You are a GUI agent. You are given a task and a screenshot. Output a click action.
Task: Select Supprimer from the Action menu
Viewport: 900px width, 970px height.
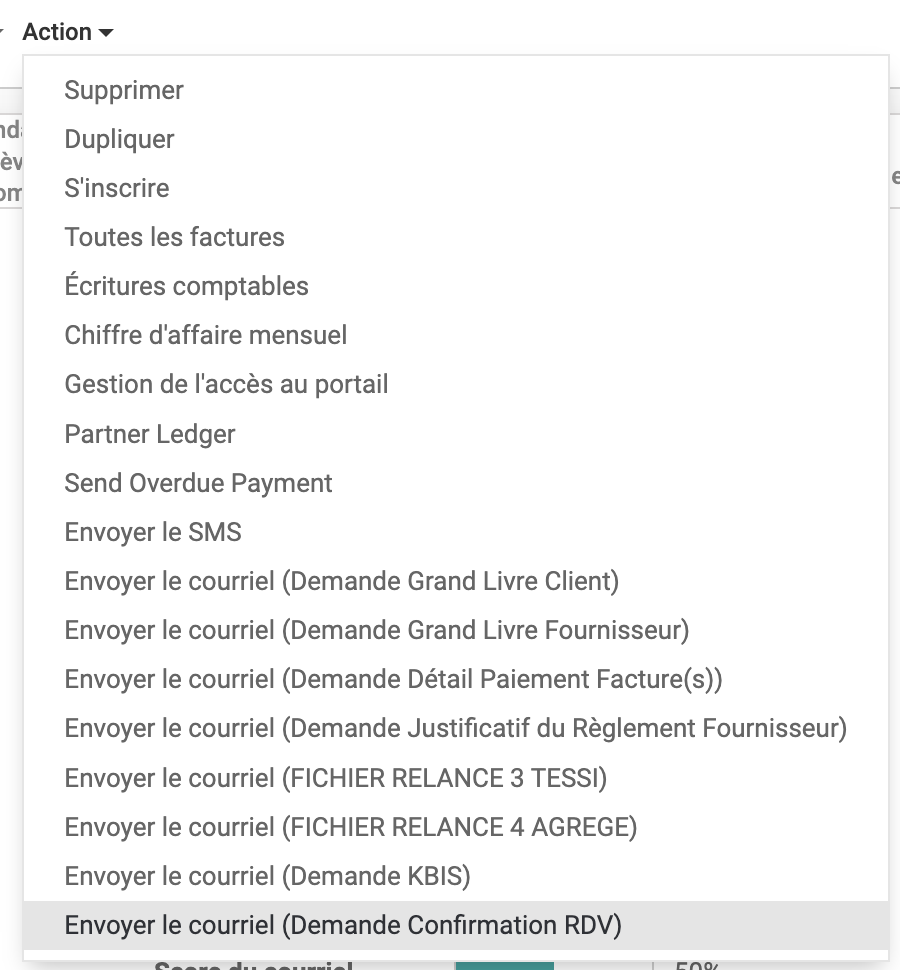point(456,90)
